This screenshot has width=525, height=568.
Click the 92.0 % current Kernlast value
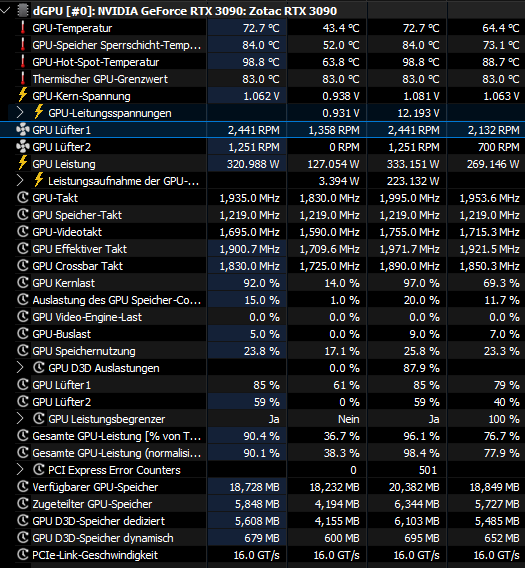(261, 283)
